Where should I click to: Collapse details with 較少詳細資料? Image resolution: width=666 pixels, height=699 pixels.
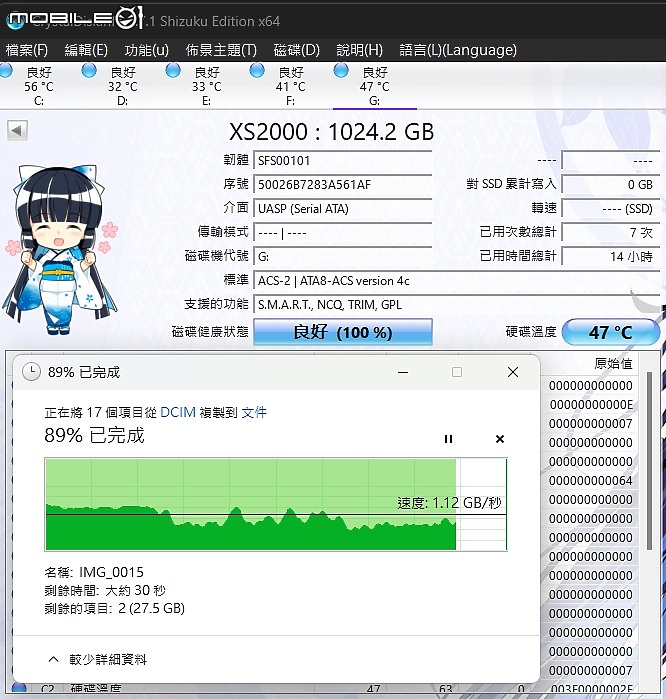(97, 659)
